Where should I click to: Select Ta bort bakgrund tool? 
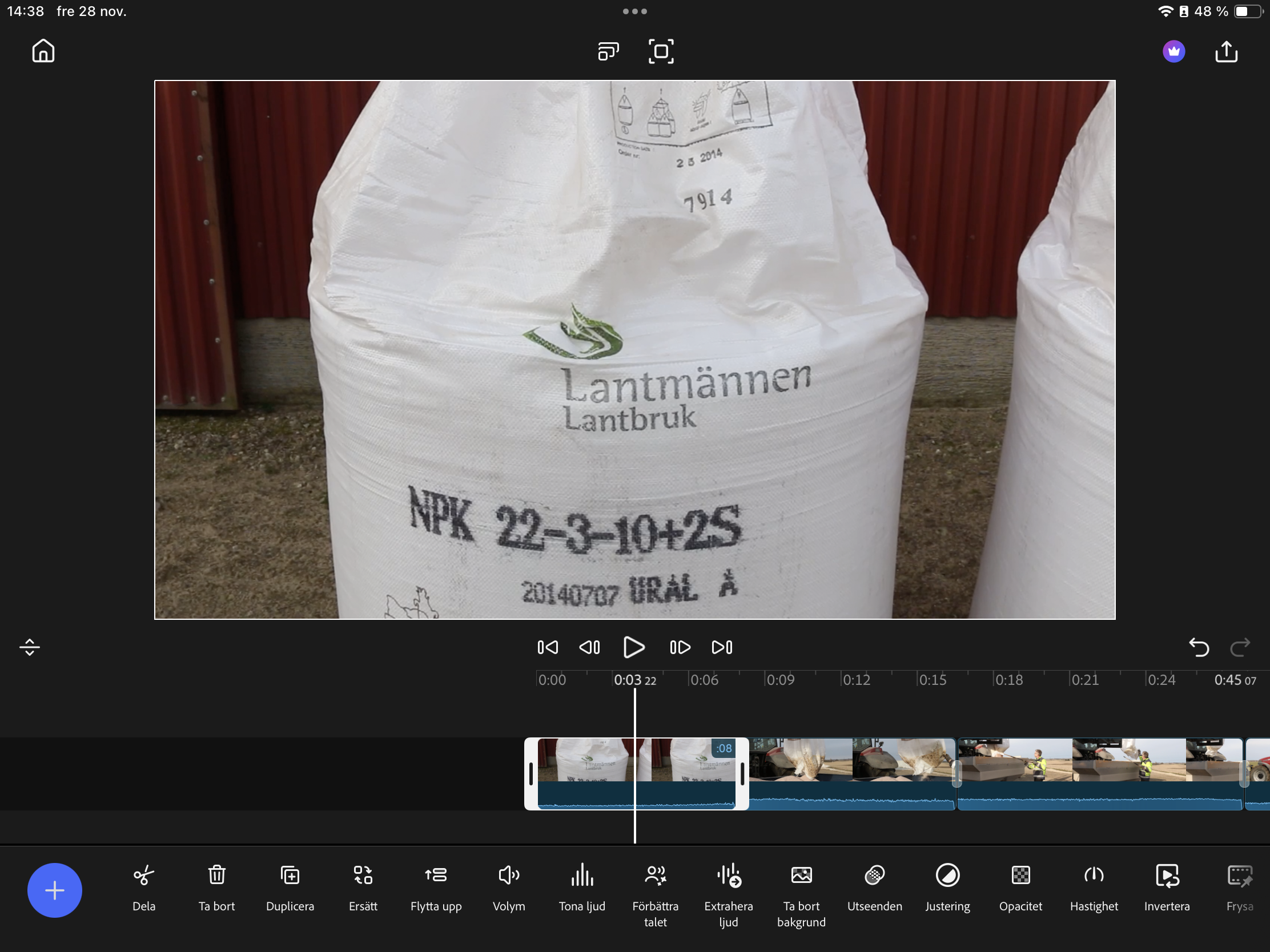(801, 876)
